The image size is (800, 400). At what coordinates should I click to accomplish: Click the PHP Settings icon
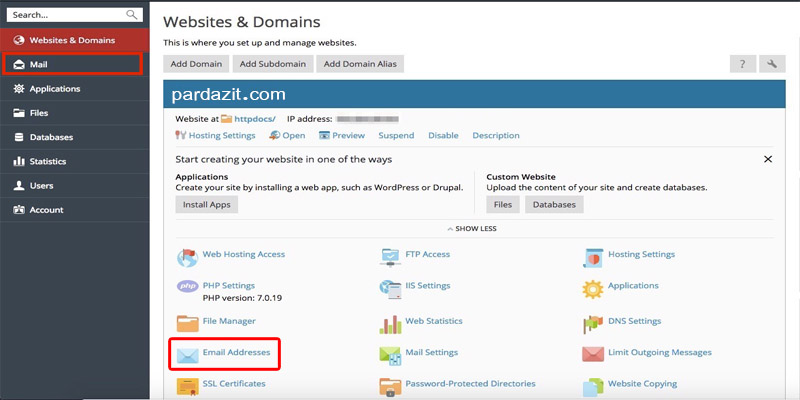(x=187, y=288)
